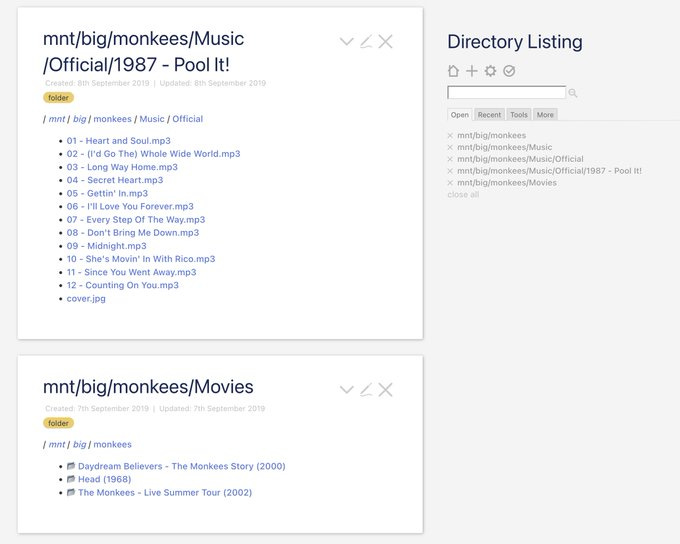Open more actions chevron on Movies tiddler
This screenshot has width=680, height=544.
point(347,390)
